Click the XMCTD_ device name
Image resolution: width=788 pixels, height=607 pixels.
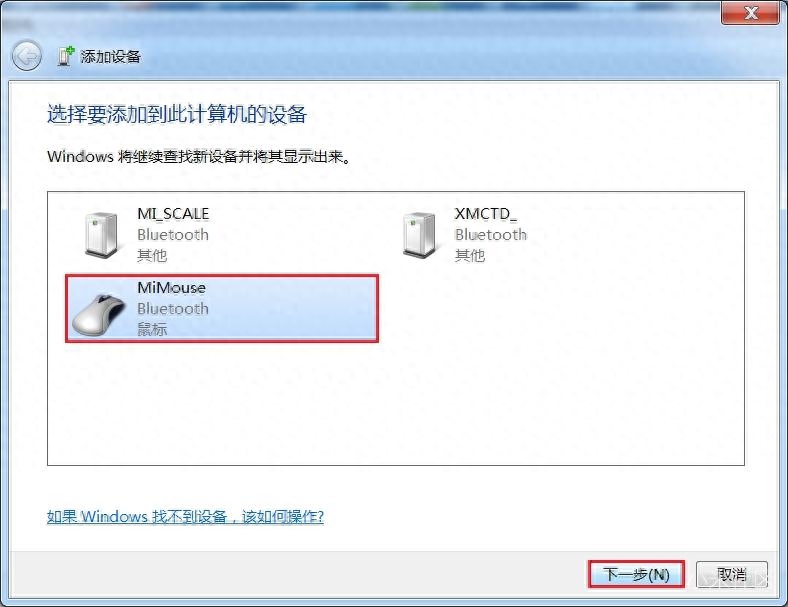point(485,214)
